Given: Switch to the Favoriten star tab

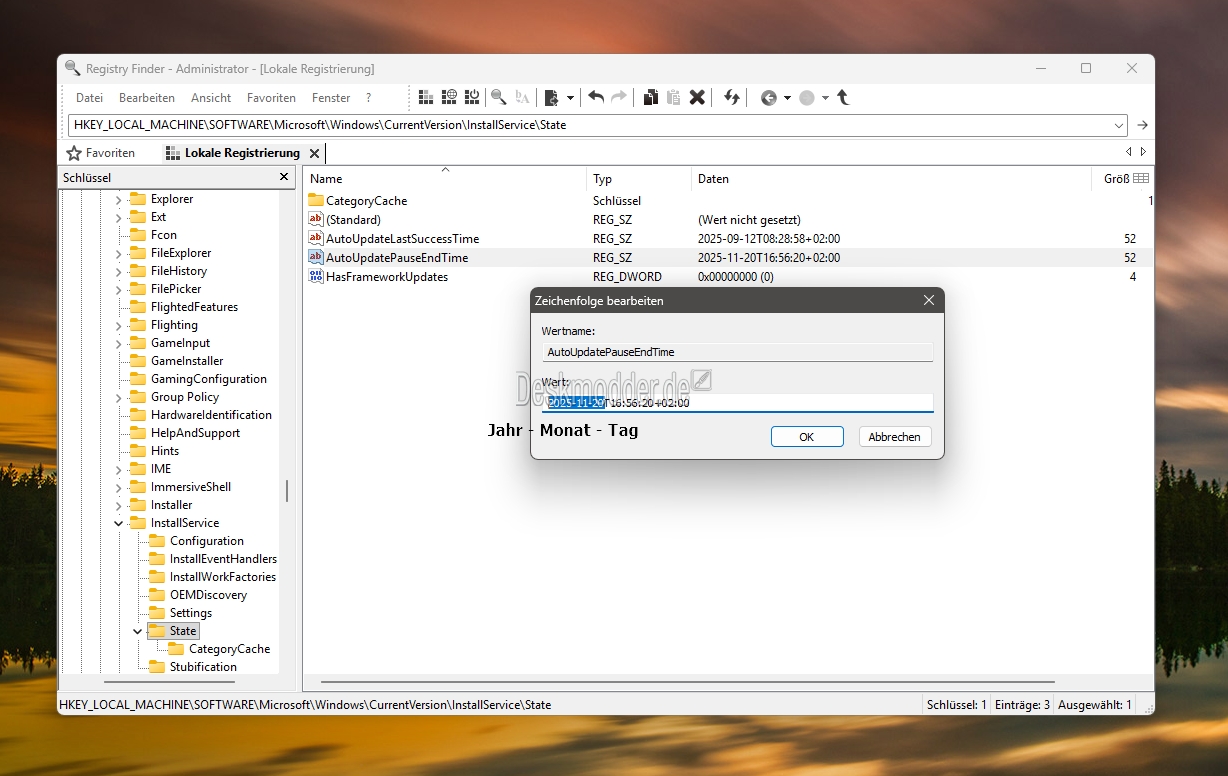Looking at the screenshot, I should point(100,153).
